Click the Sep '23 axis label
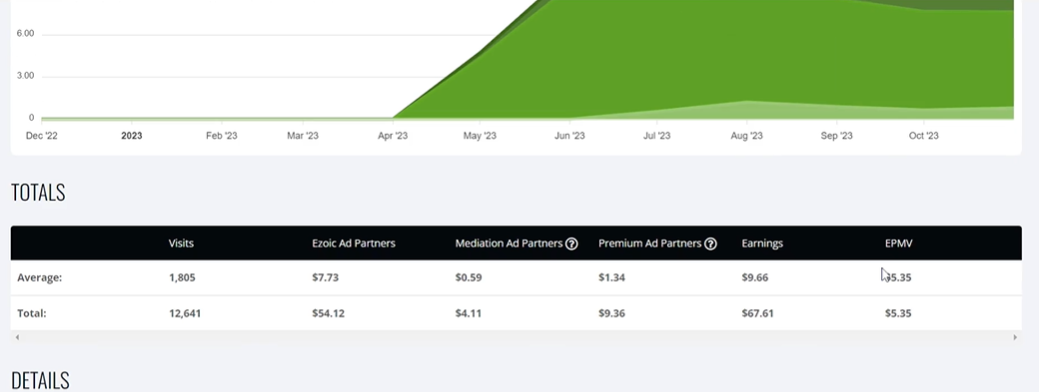The height and width of the screenshot is (392, 1039). tap(837, 136)
